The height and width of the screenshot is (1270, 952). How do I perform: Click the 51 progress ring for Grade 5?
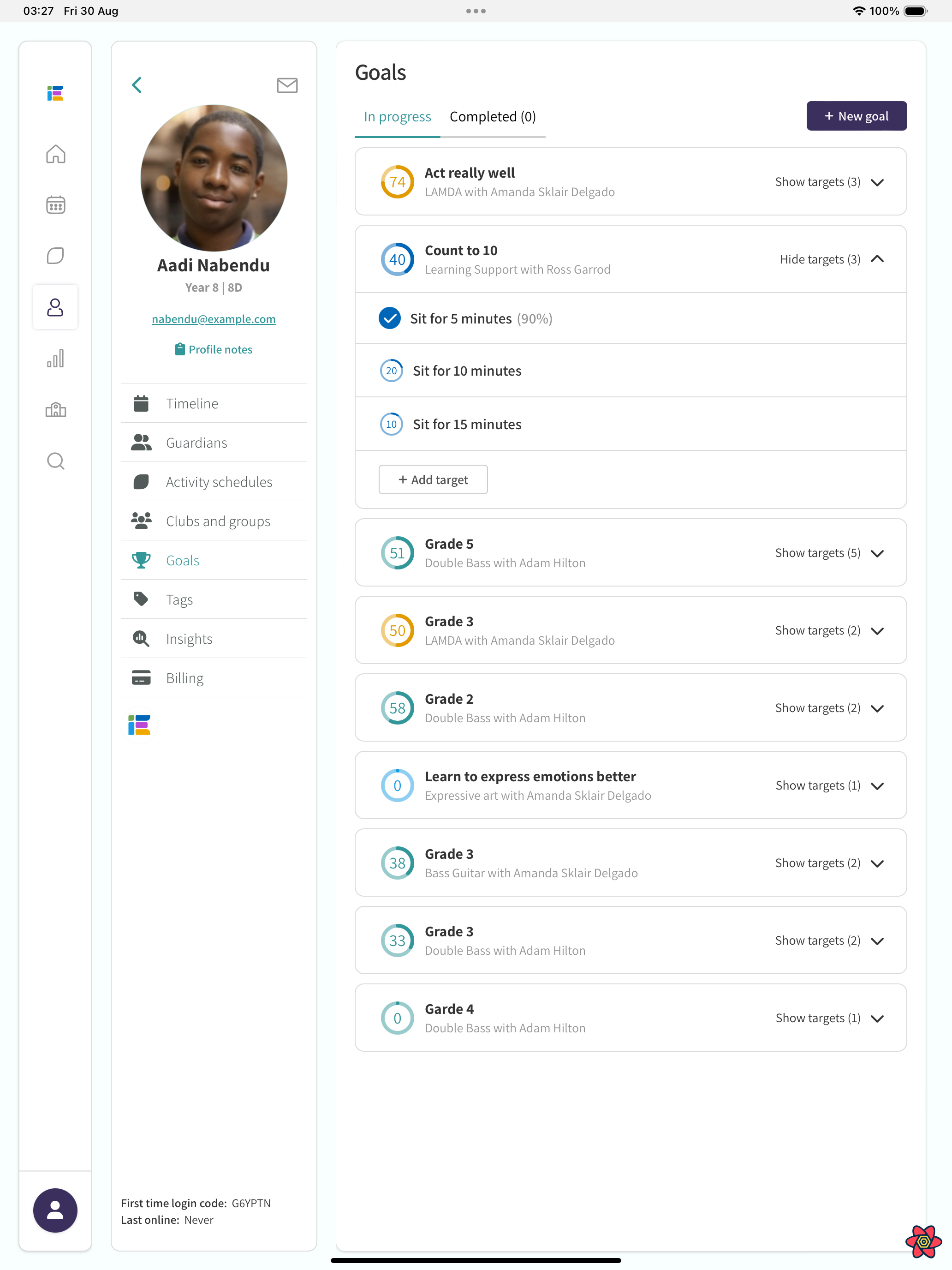point(397,553)
